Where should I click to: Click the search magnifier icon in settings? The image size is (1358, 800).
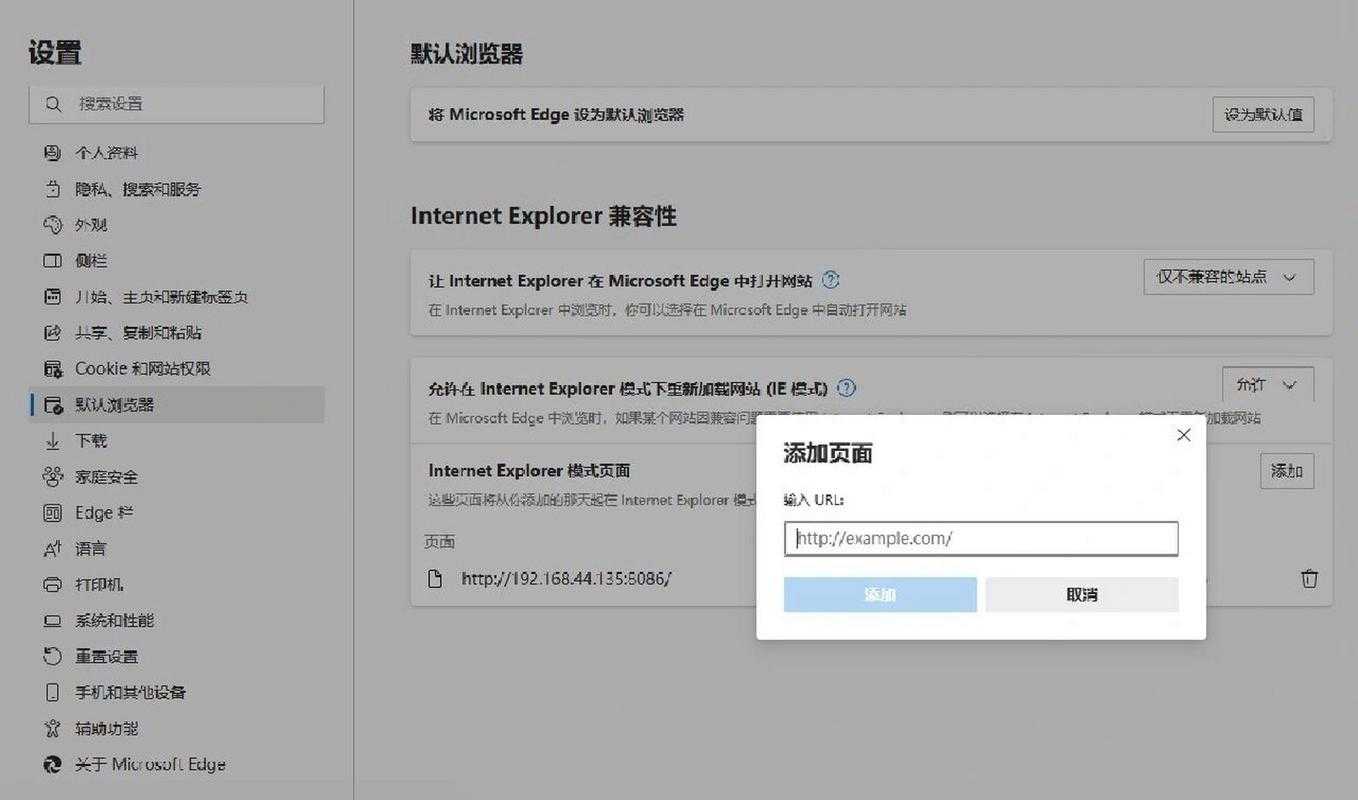click(53, 104)
